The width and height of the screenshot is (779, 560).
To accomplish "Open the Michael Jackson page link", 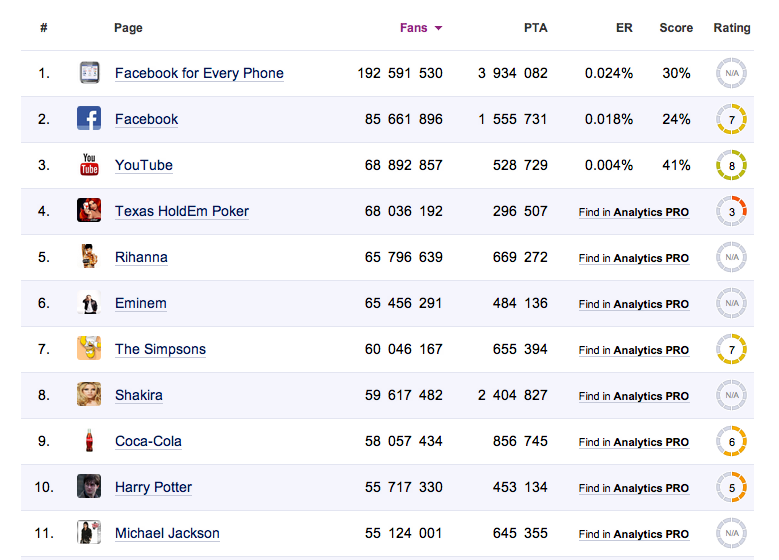I will tap(167, 533).
